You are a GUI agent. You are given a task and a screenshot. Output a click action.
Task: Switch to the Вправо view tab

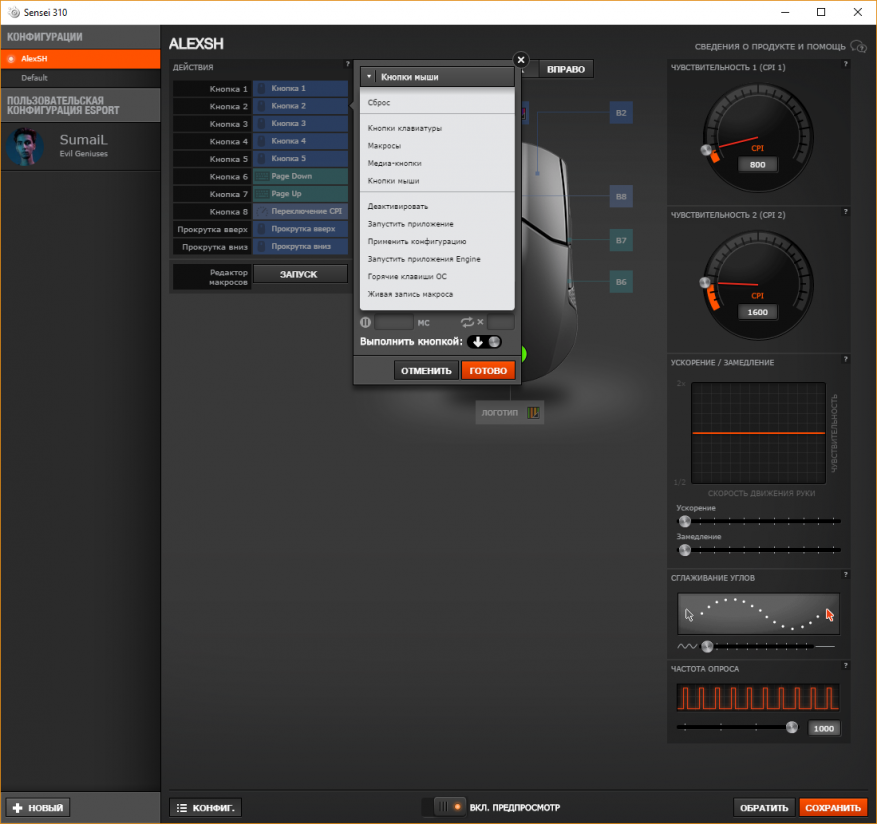[x=565, y=69]
